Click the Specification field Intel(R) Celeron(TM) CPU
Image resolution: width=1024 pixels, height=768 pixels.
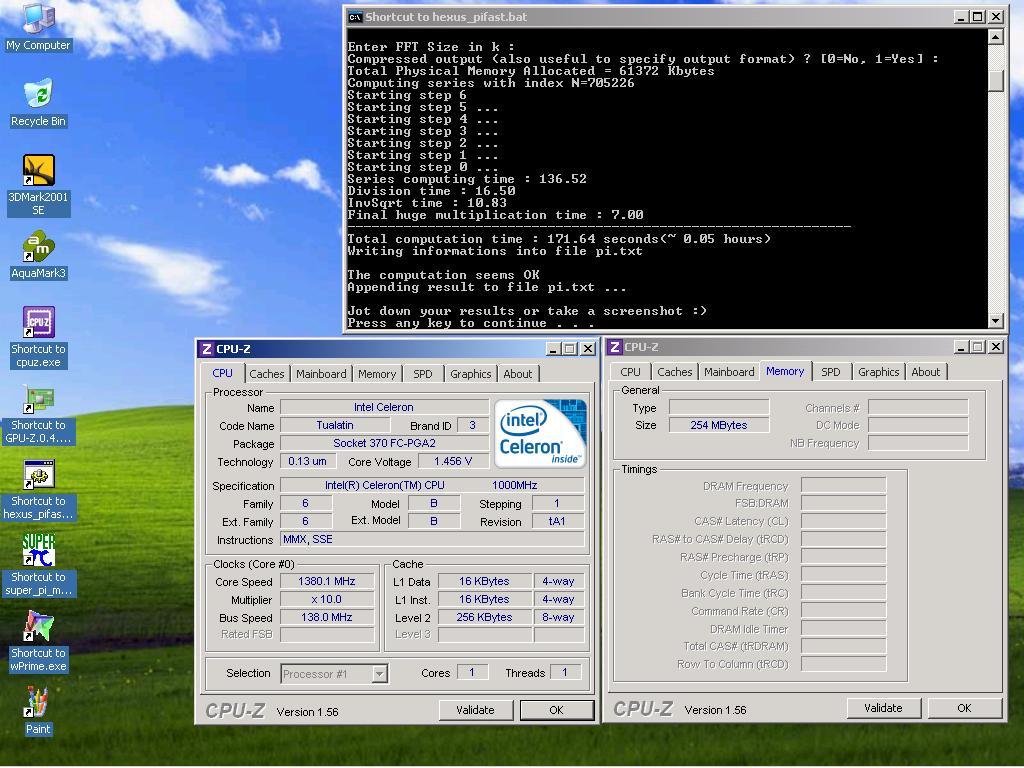tap(432, 485)
